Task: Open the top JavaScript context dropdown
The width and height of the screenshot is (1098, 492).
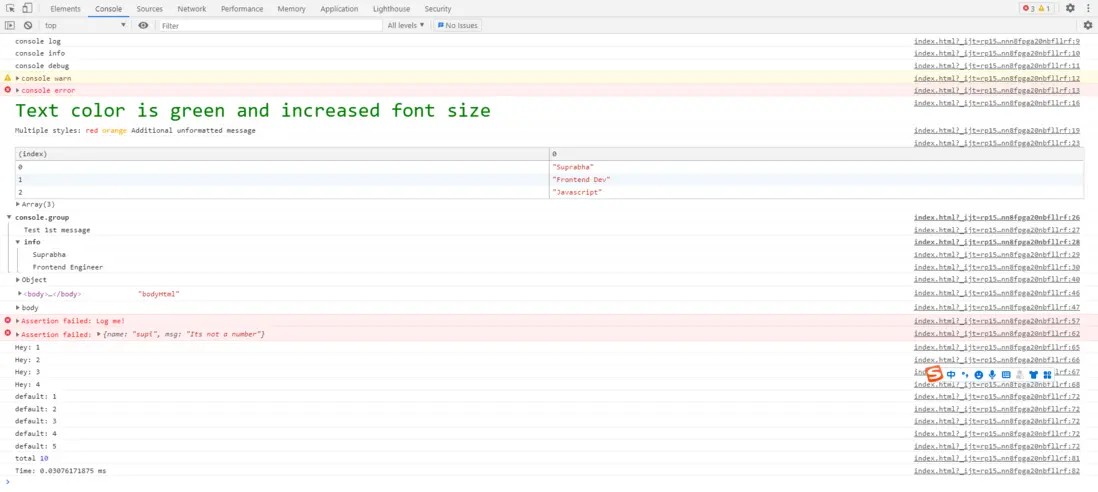Action: pos(85,25)
